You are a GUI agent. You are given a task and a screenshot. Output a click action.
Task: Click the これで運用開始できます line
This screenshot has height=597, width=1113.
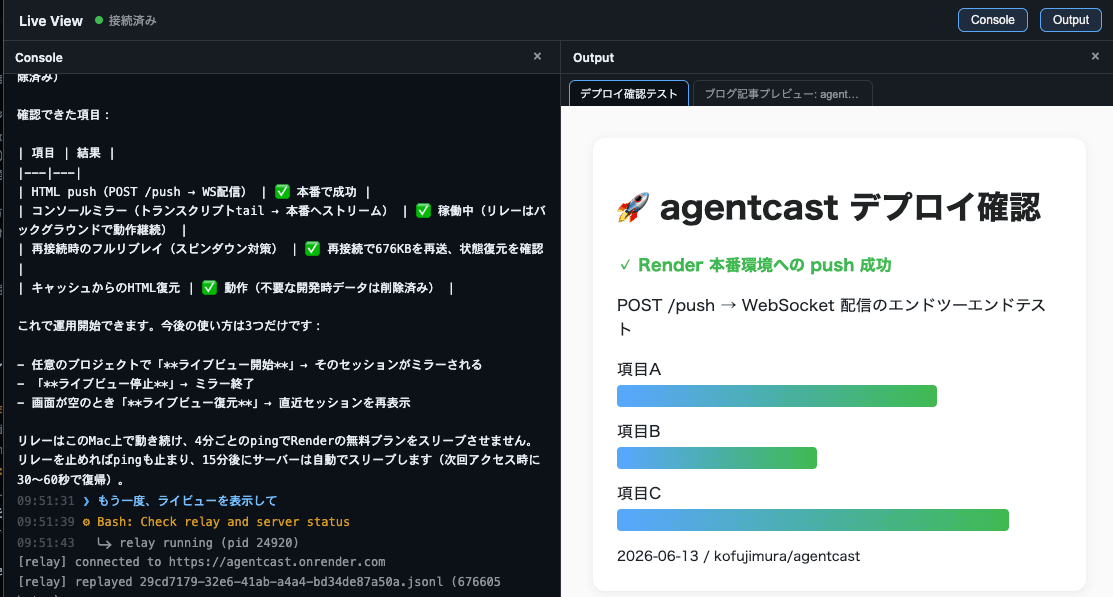[x=170, y=326]
